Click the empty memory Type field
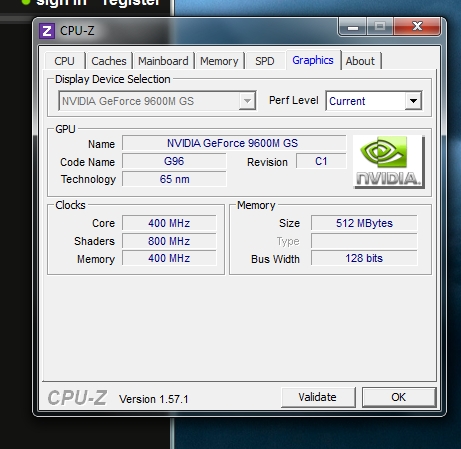The image size is (461, 449). [364, 241]
